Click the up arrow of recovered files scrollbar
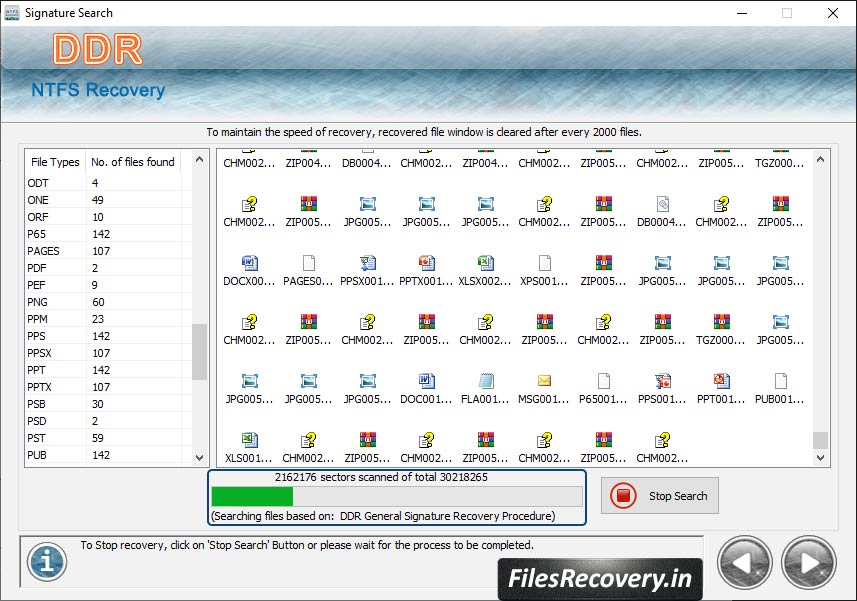Image resolution: width=857 pixels, height=601 pixels. point(820,160)
